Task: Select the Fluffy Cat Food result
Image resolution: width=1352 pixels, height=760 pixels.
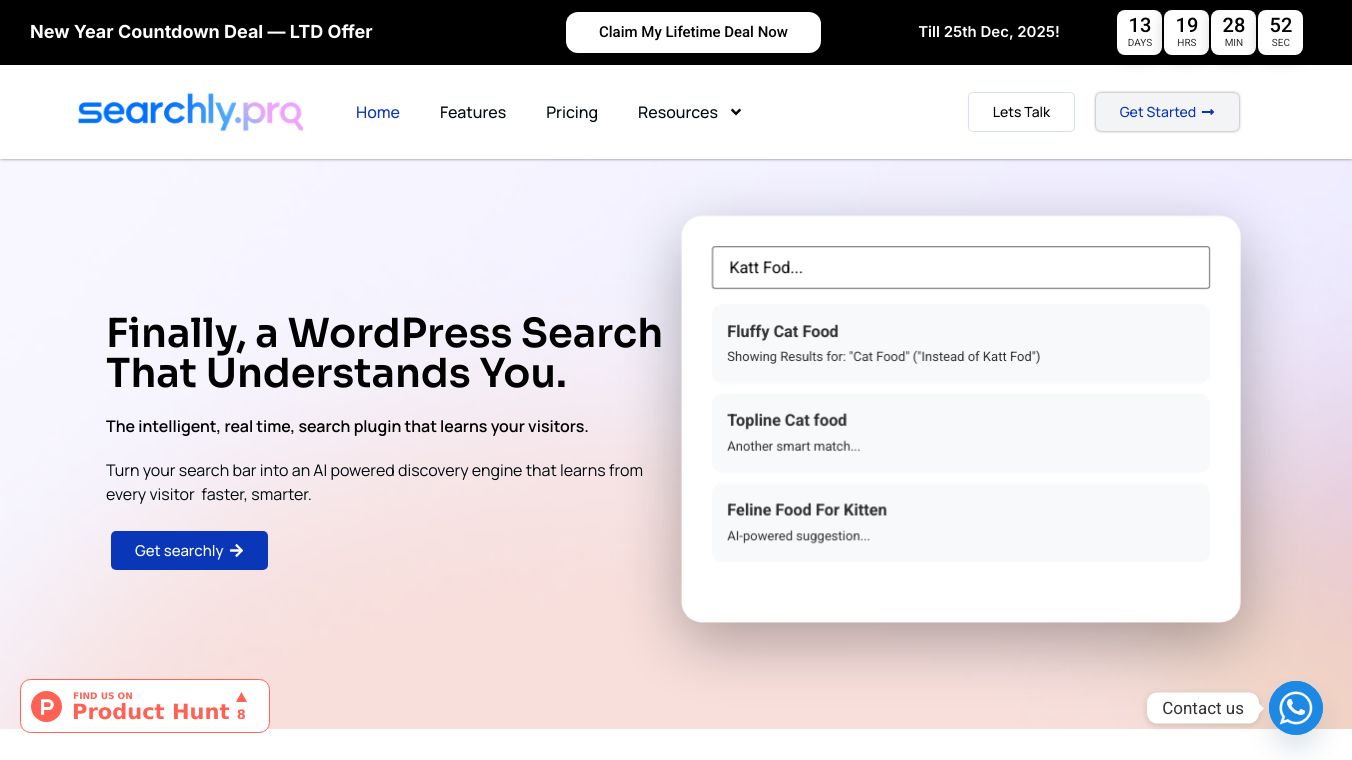Action: [961, 343]
